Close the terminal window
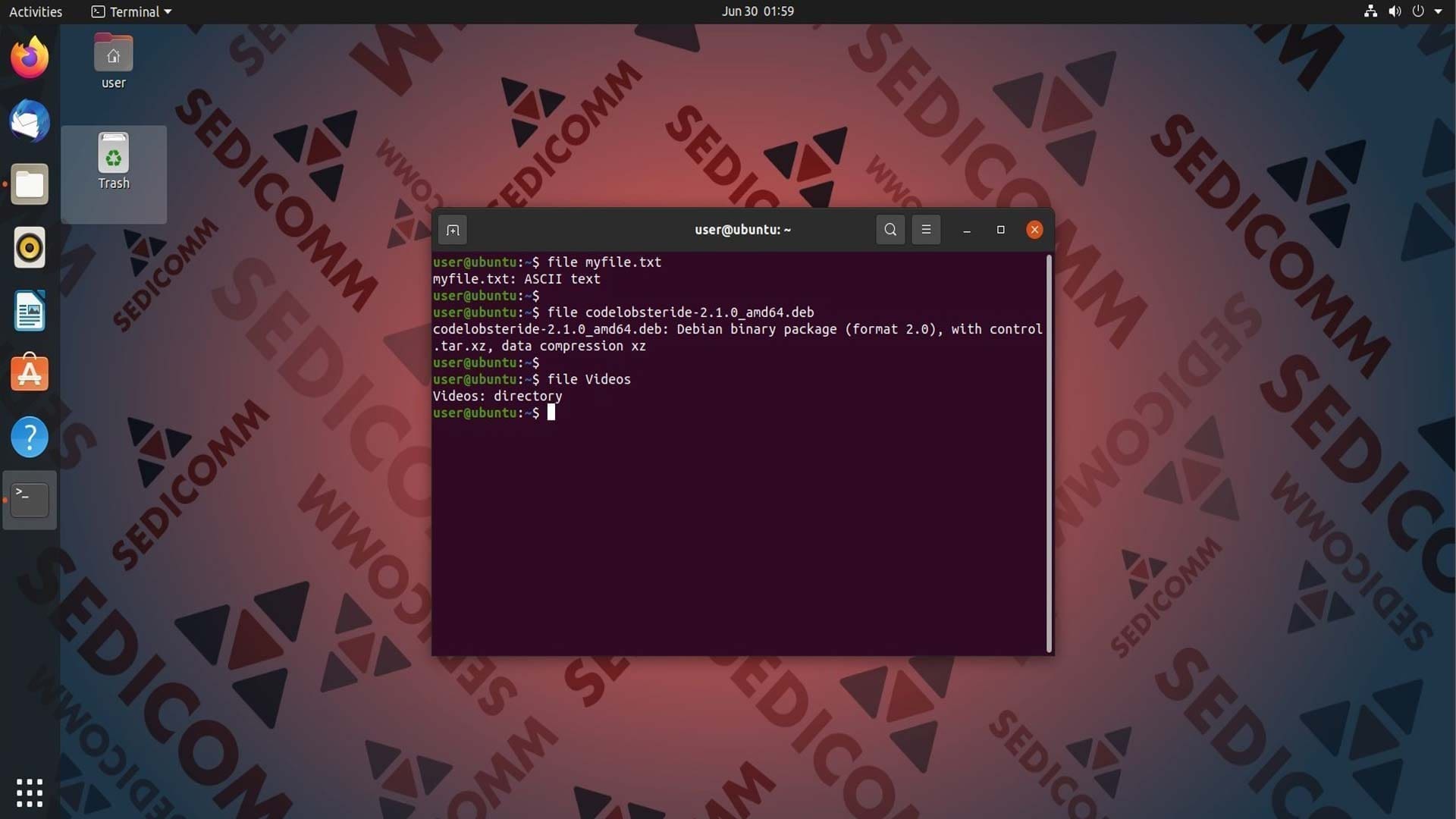 click(x=1034, y=230)
